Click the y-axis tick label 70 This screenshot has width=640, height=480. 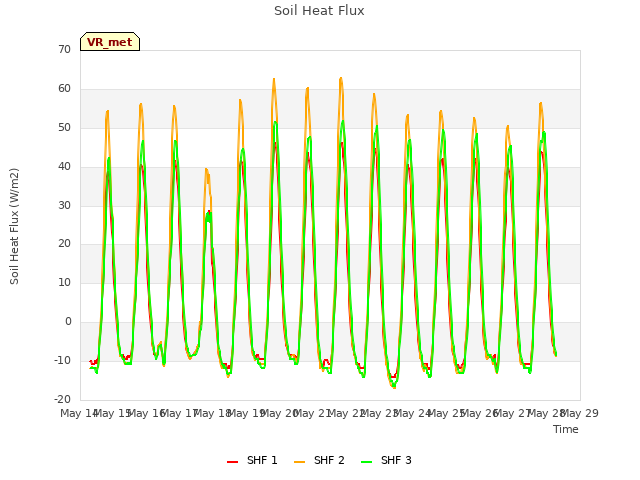tap(64, 49)
